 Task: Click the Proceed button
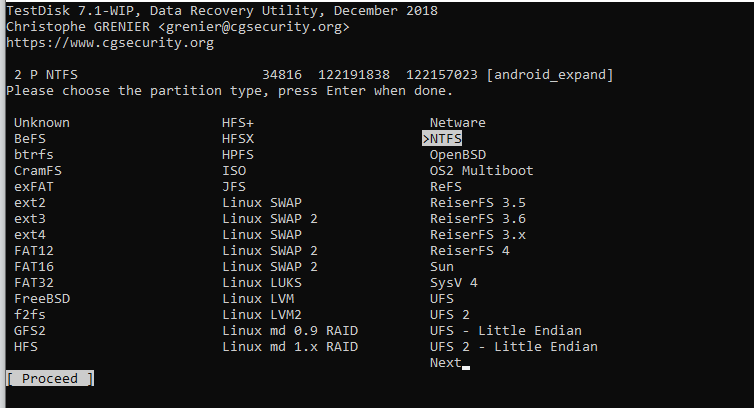coord(49,379)
